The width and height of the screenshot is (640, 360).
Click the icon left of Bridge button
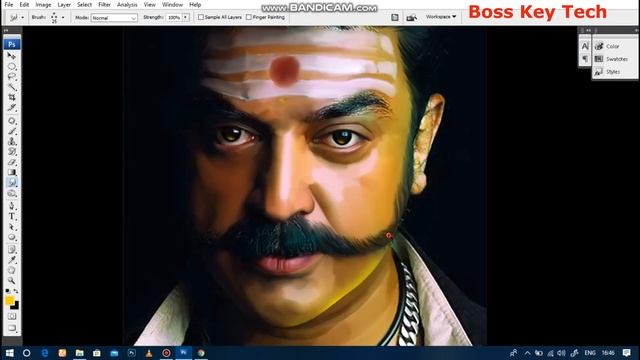tap(395, 17)
